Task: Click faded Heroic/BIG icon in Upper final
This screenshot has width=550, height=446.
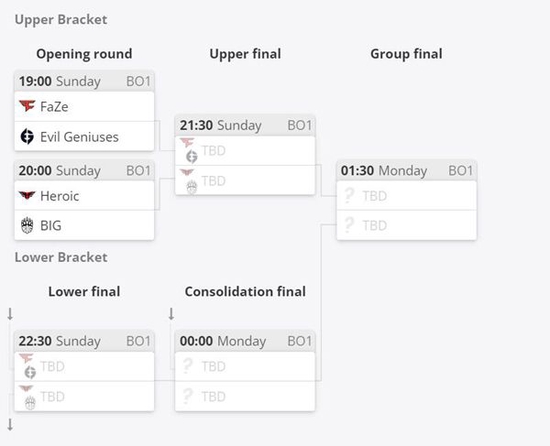Action: pyautogui.click(x=189, y=181)
